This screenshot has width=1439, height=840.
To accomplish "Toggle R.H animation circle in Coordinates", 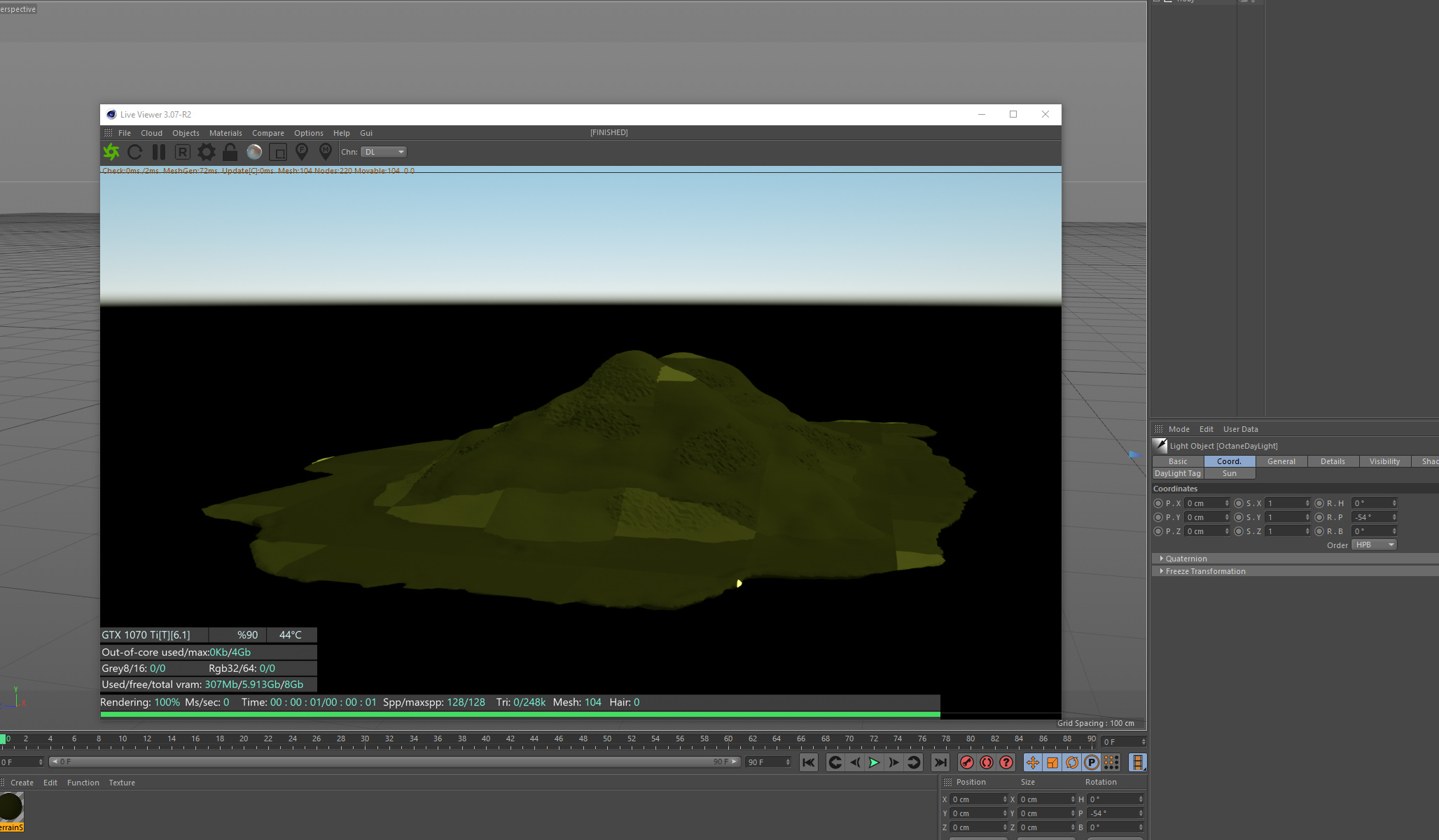I will click(x=1319, y=503).
